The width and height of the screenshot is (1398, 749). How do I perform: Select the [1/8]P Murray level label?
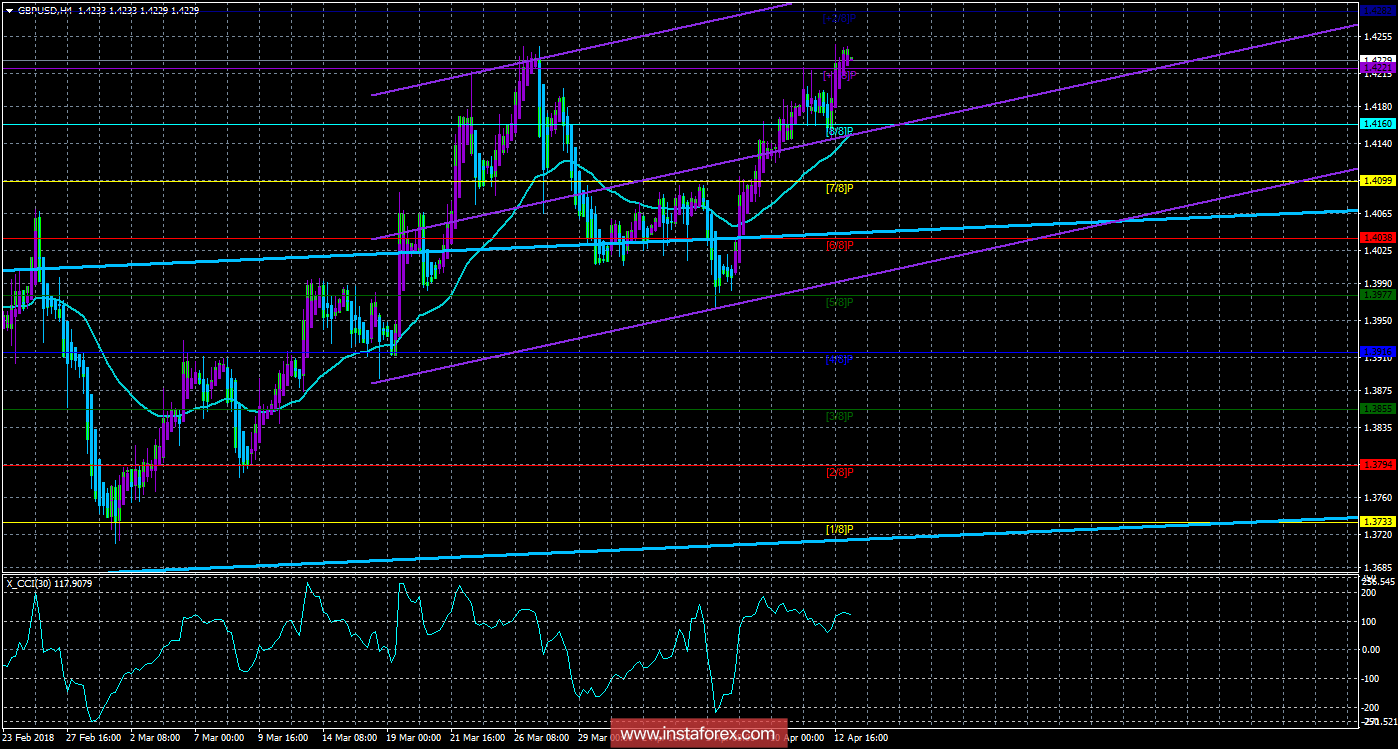click(x=840, y=529)
